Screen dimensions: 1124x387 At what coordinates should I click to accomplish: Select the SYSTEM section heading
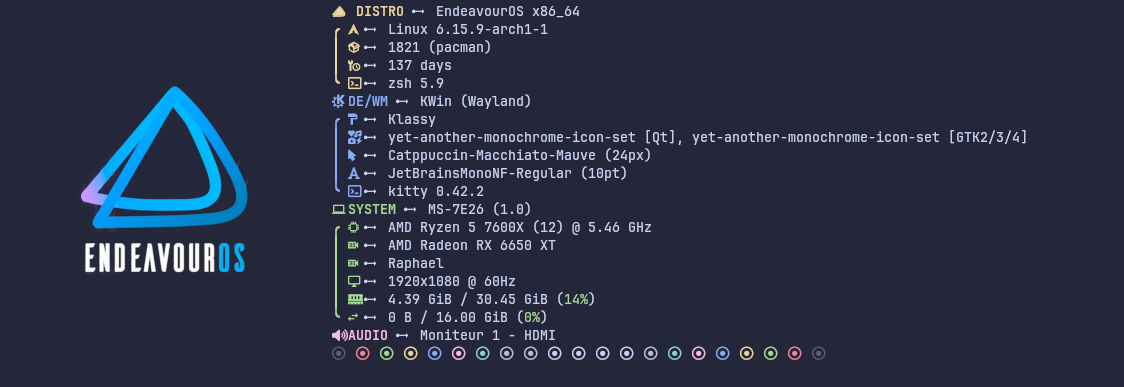371,209
